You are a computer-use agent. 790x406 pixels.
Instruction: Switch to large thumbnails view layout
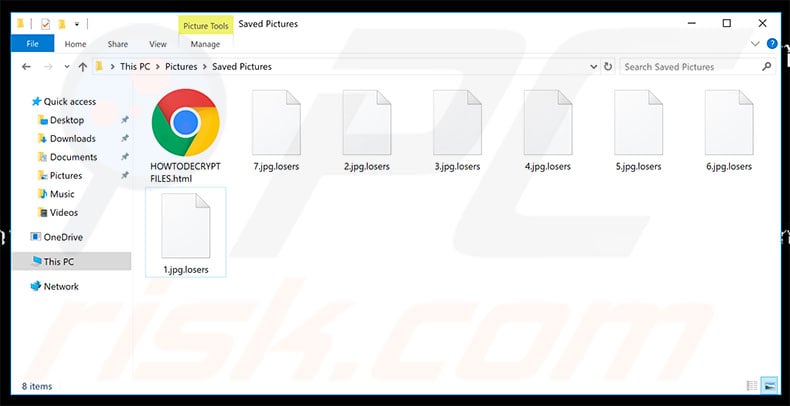click(769, 386)
